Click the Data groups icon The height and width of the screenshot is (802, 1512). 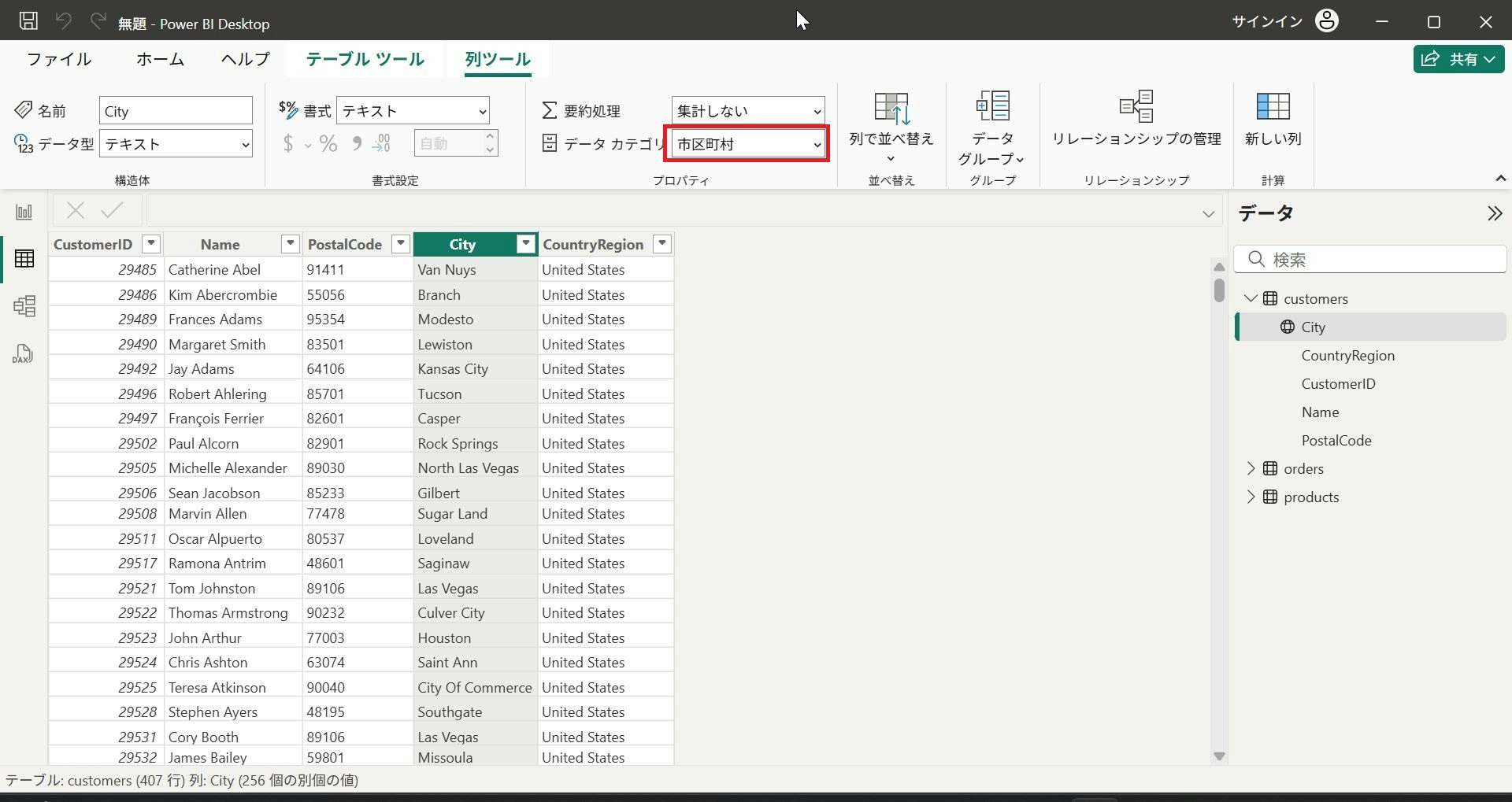click(992, 106)
